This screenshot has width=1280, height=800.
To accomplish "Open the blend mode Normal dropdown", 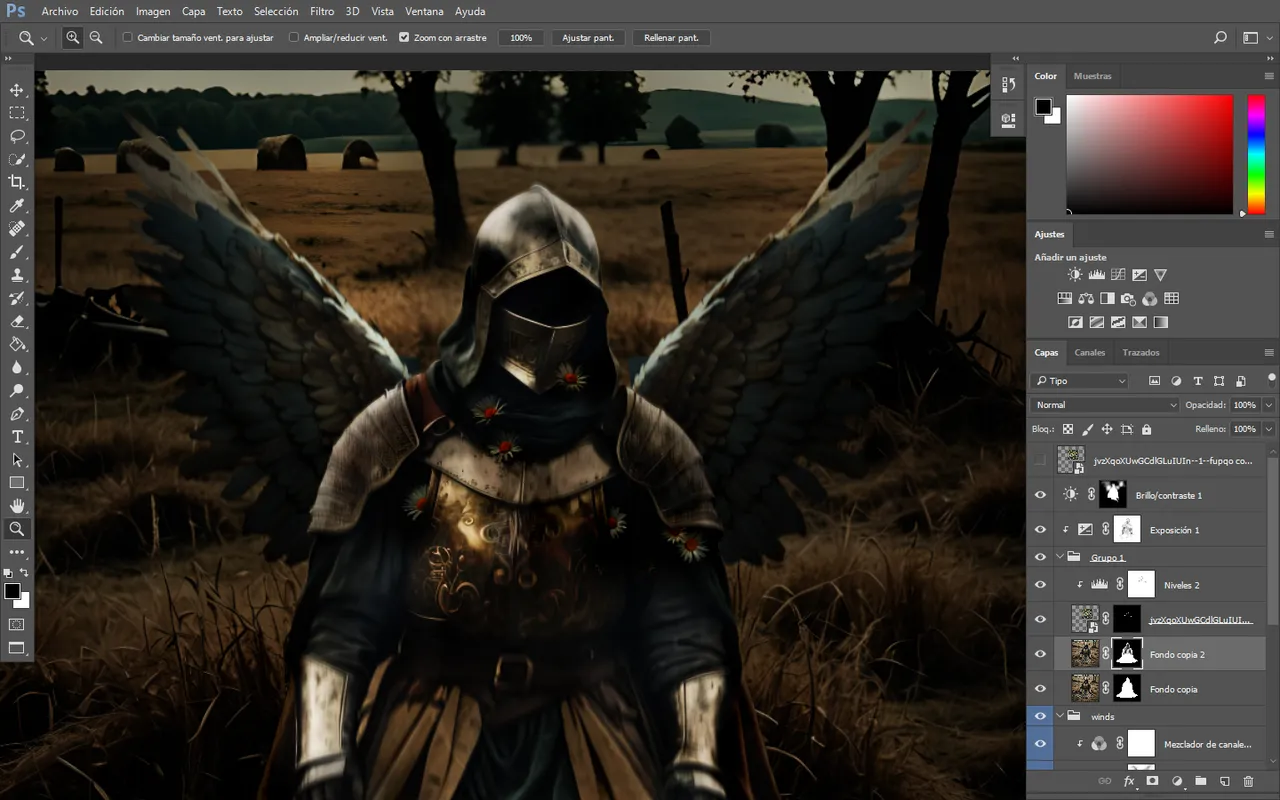I will coord(1106,405).
